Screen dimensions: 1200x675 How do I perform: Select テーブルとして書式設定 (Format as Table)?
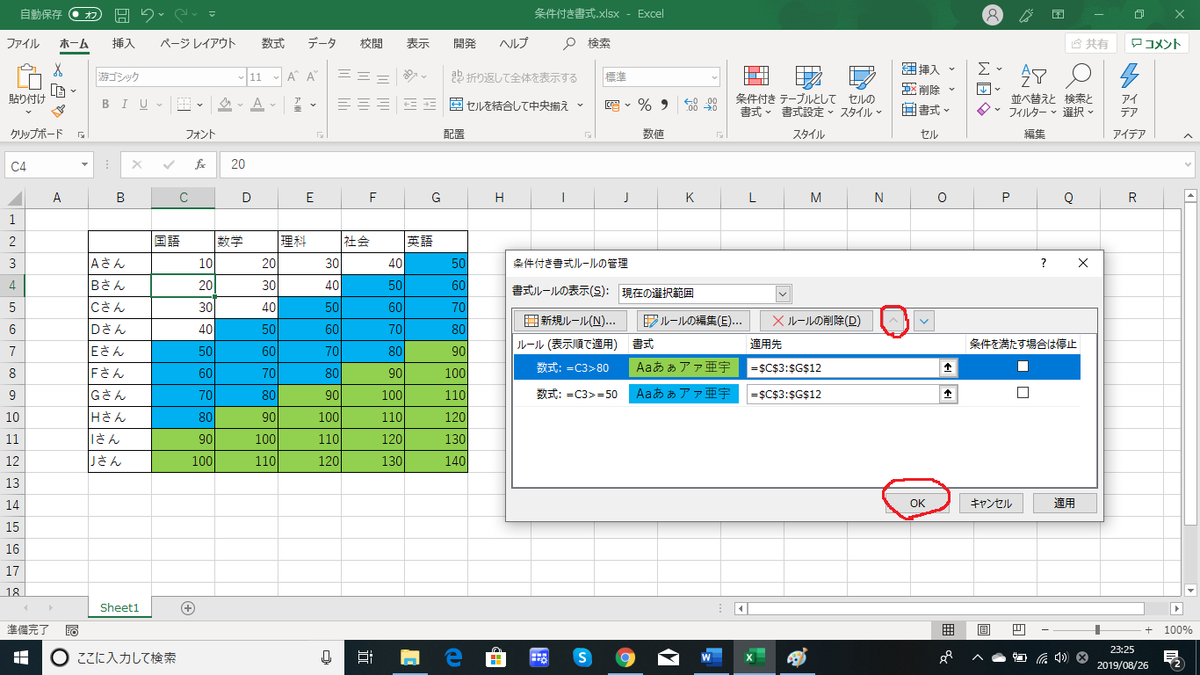pos(807,90)
